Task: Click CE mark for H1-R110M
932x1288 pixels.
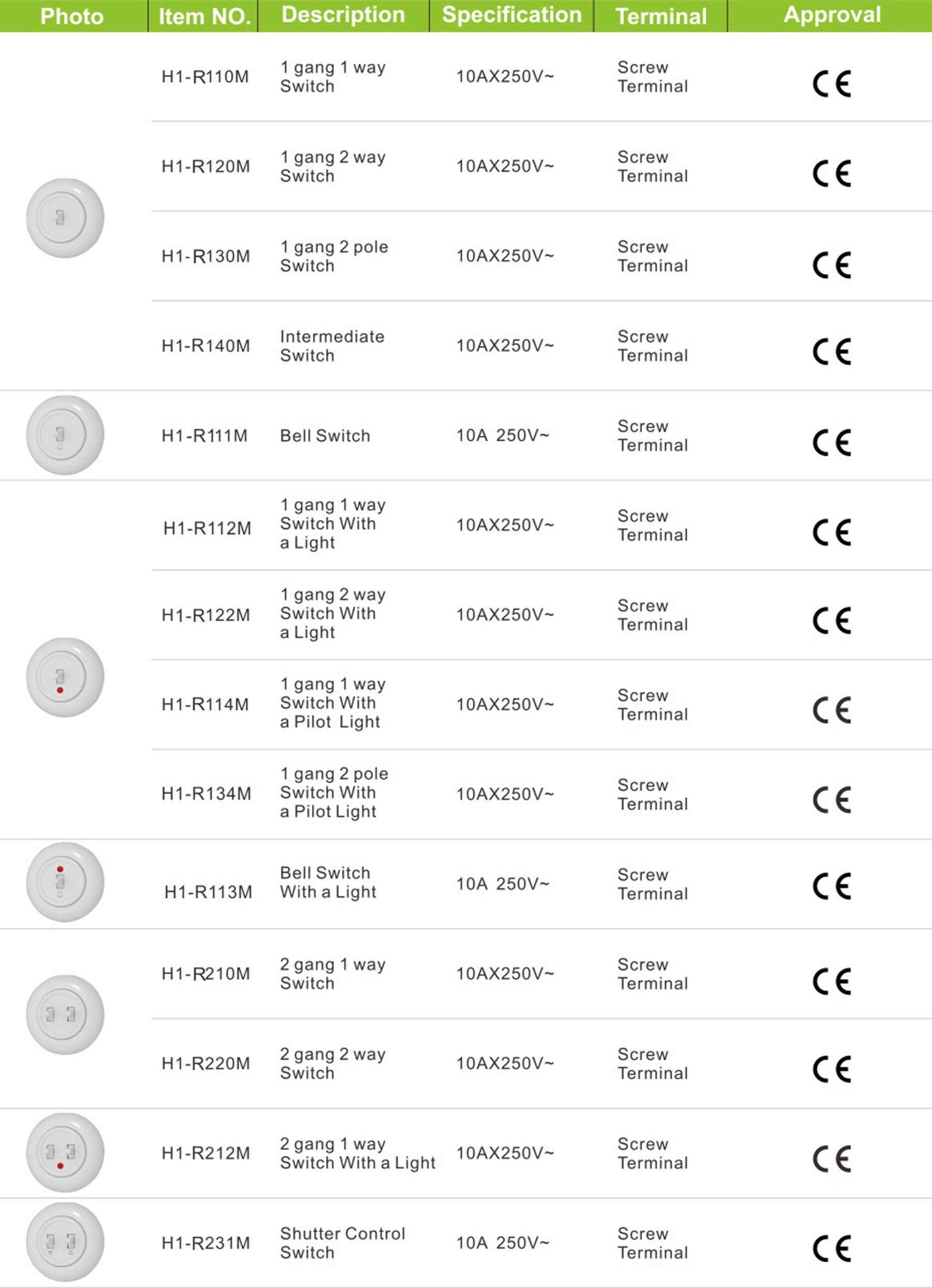Action: (x=832, y=84)
